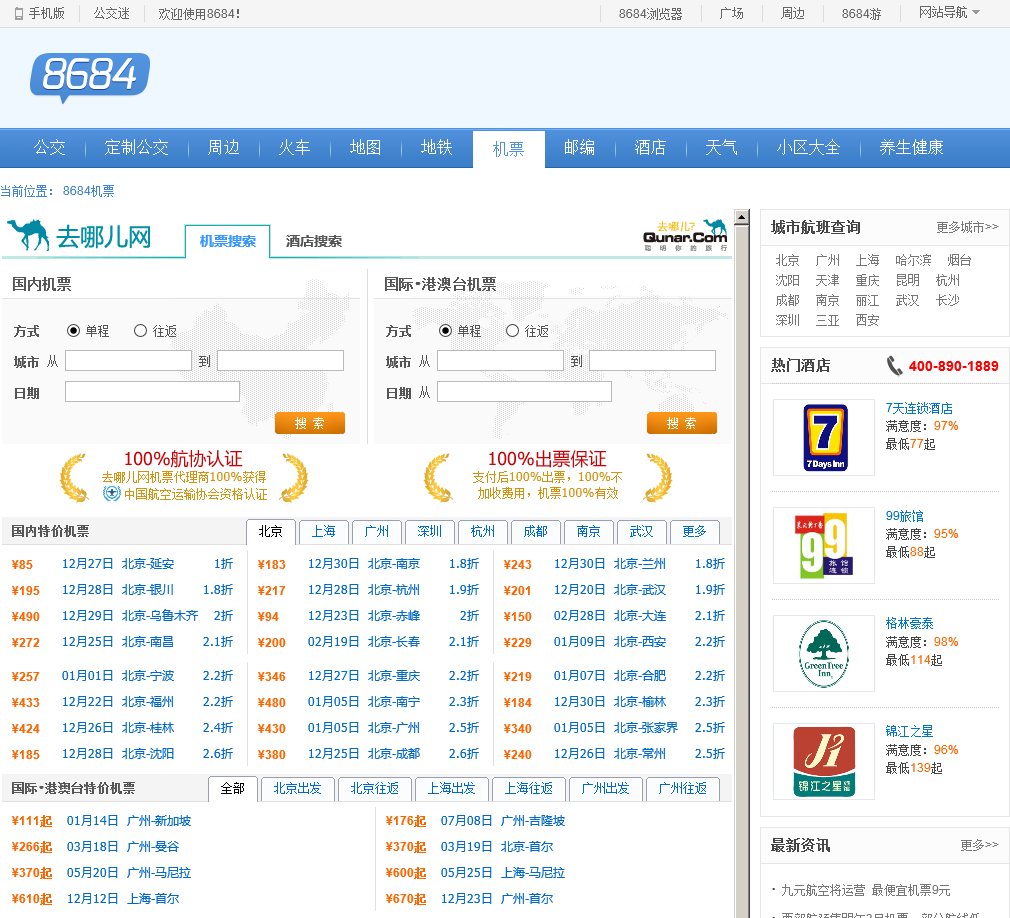The height and width of the screenshot is (918, 1010).
Task: Click 丽江 in city flight query
Action: (867, 300)
